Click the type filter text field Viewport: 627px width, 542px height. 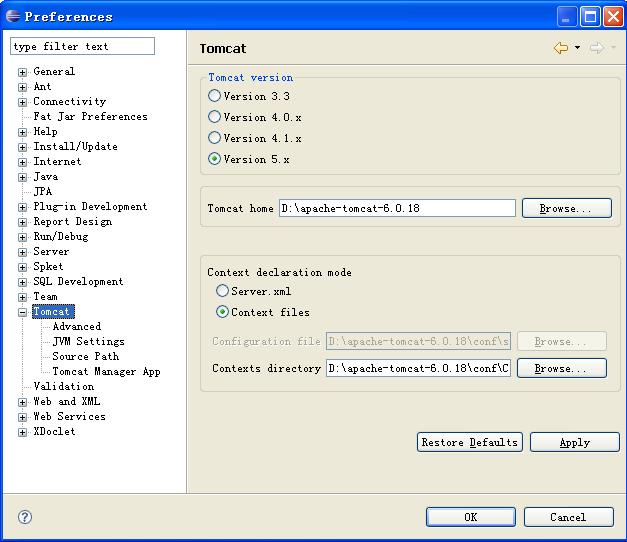(82, 46)
